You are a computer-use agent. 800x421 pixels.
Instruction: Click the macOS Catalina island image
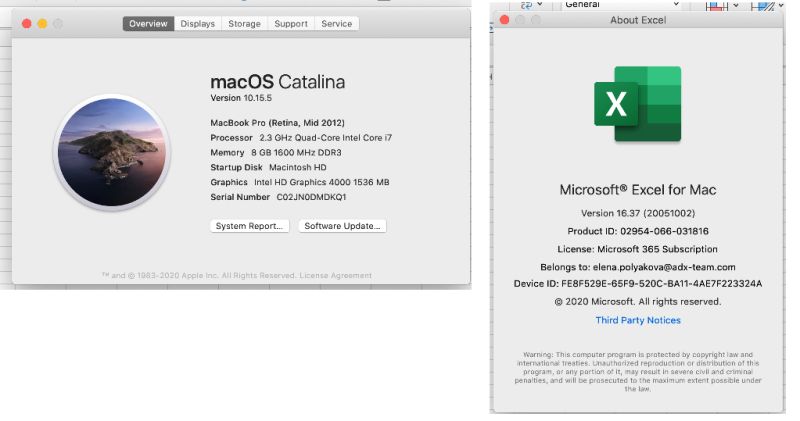click(112, 152)
